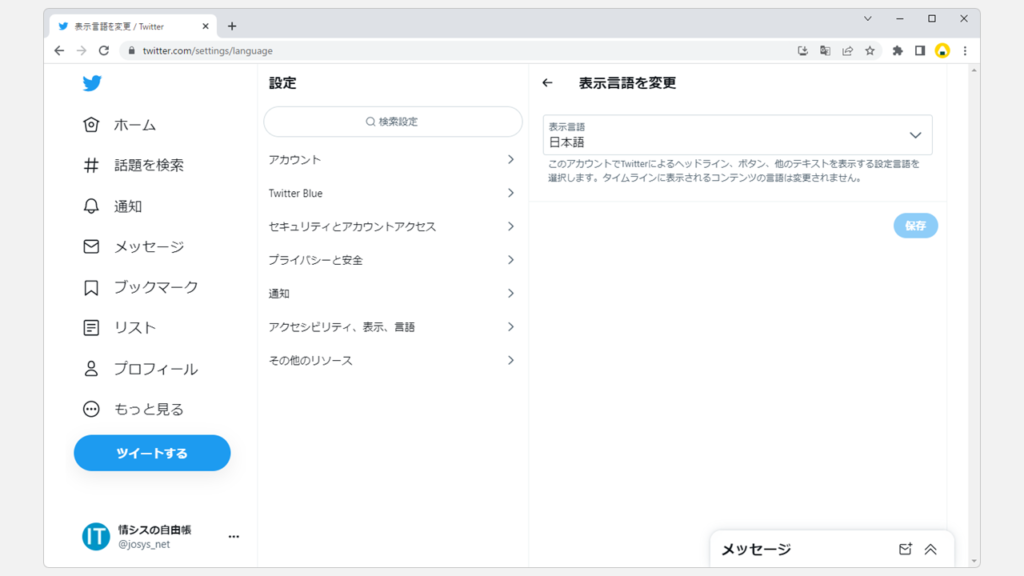Open Twitter Blue settings section
Viewport: 1024px width, 576px height.
392,193
